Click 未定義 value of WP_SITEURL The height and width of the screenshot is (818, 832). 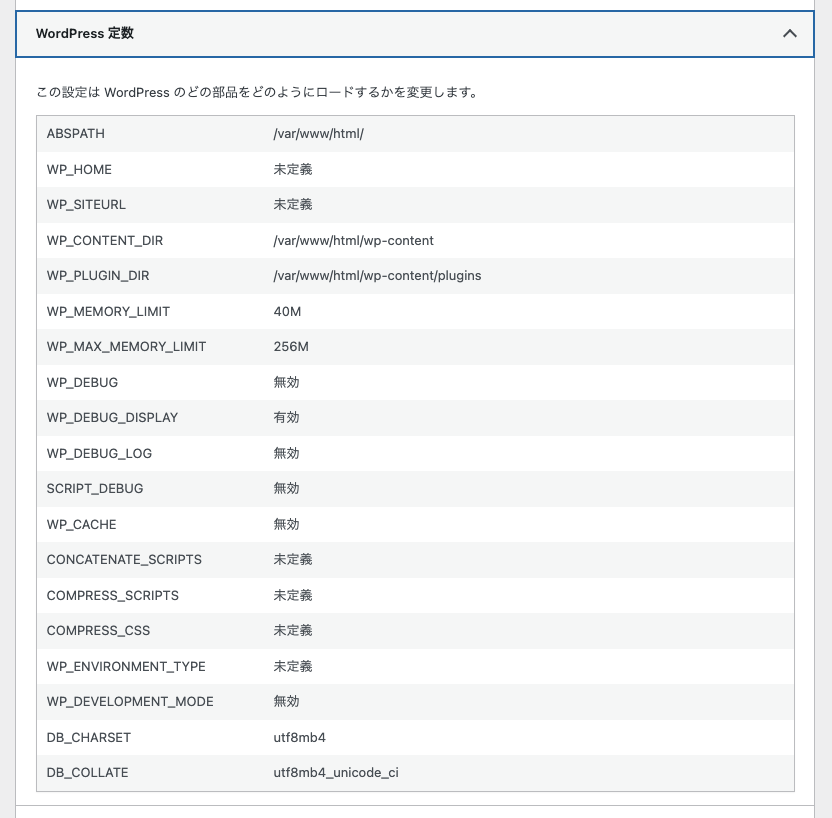point(293,205)
